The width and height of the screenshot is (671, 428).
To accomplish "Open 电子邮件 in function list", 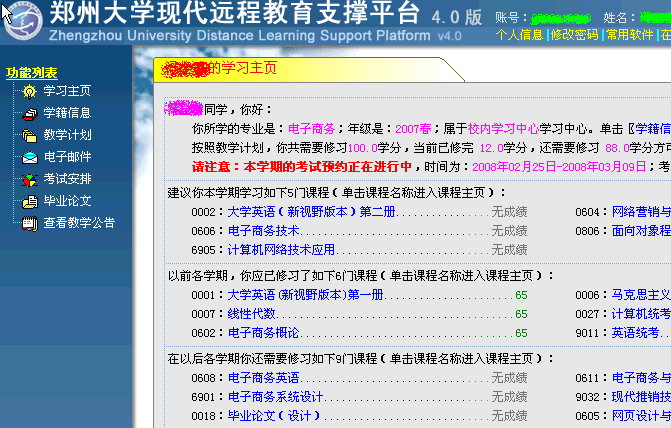I will tap(67, 157).
